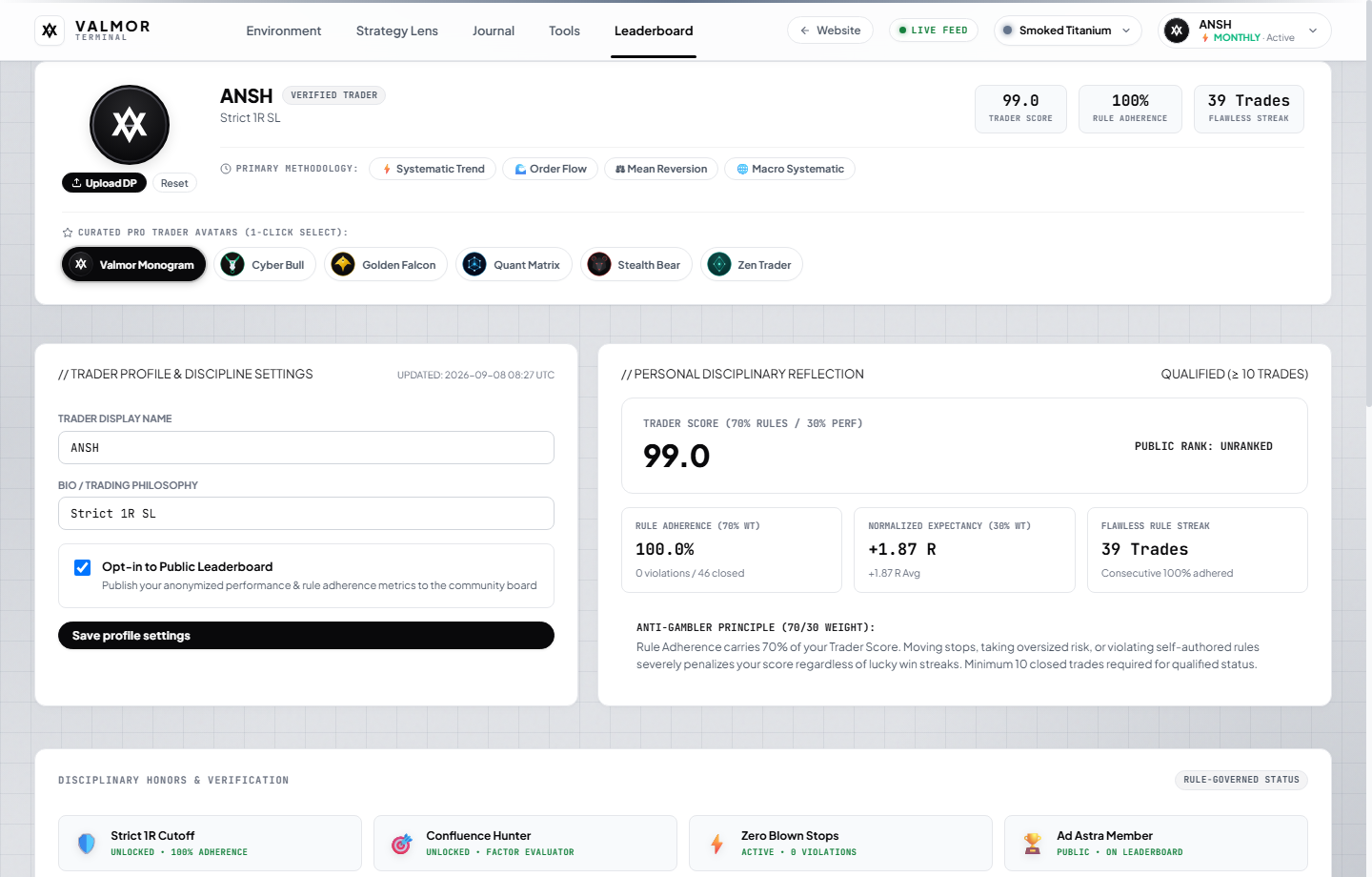Choose the Valmor Monogram avatar
The height and width of the screenshot is (877, 1372).
134,265
